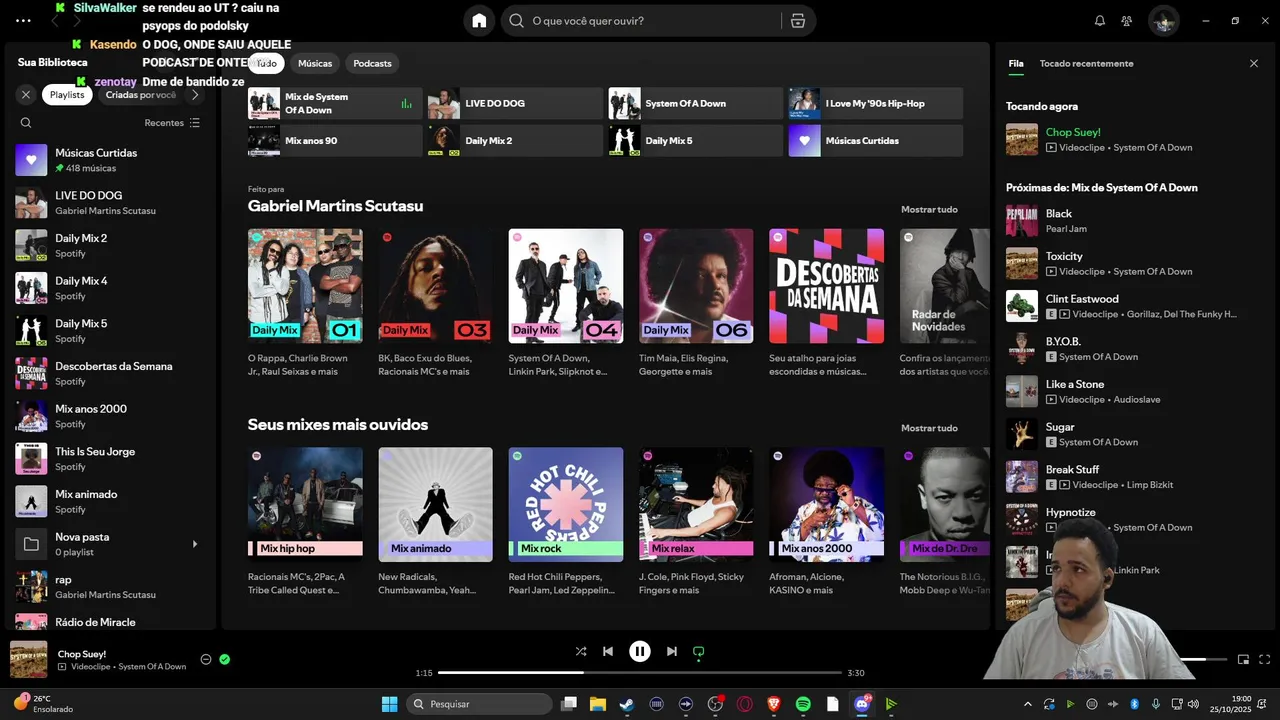
Task: Go to Spotify Home via house icon
Action: tap(479, 21)
